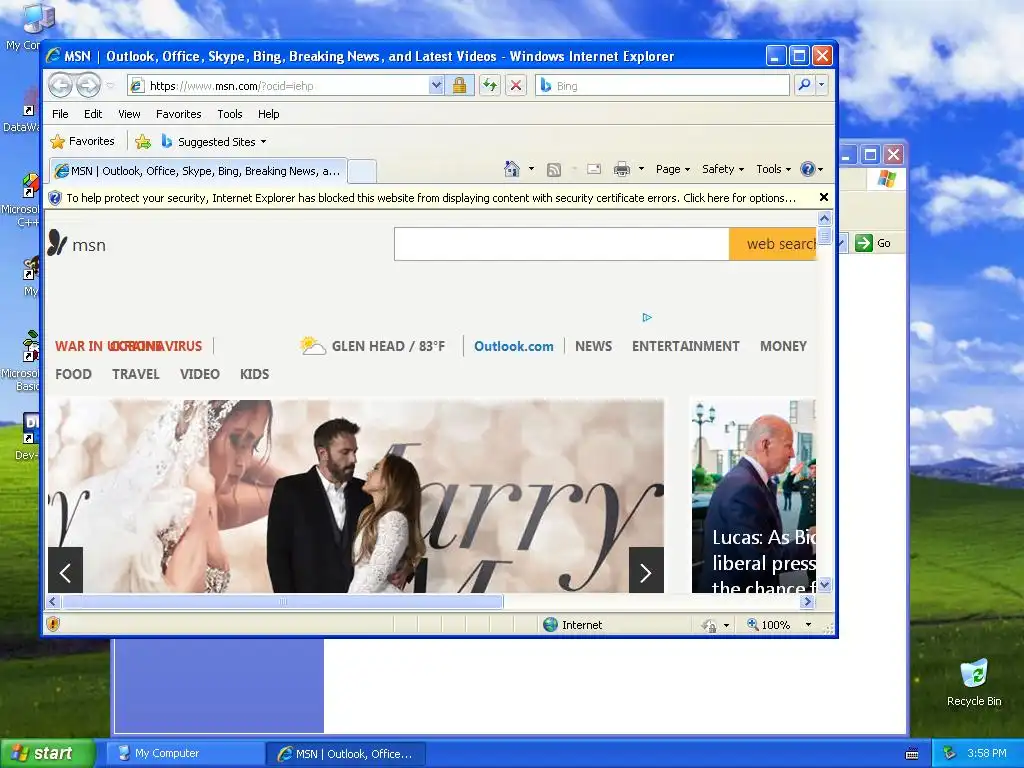This screenshot has height=768, width=1024.
Task: Expand the address bar dropdown
Action: 436,86
